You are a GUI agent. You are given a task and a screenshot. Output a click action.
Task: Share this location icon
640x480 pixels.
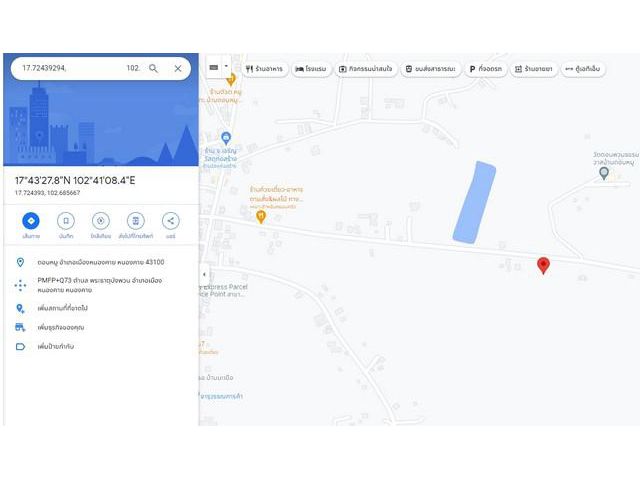coord(171,221)
